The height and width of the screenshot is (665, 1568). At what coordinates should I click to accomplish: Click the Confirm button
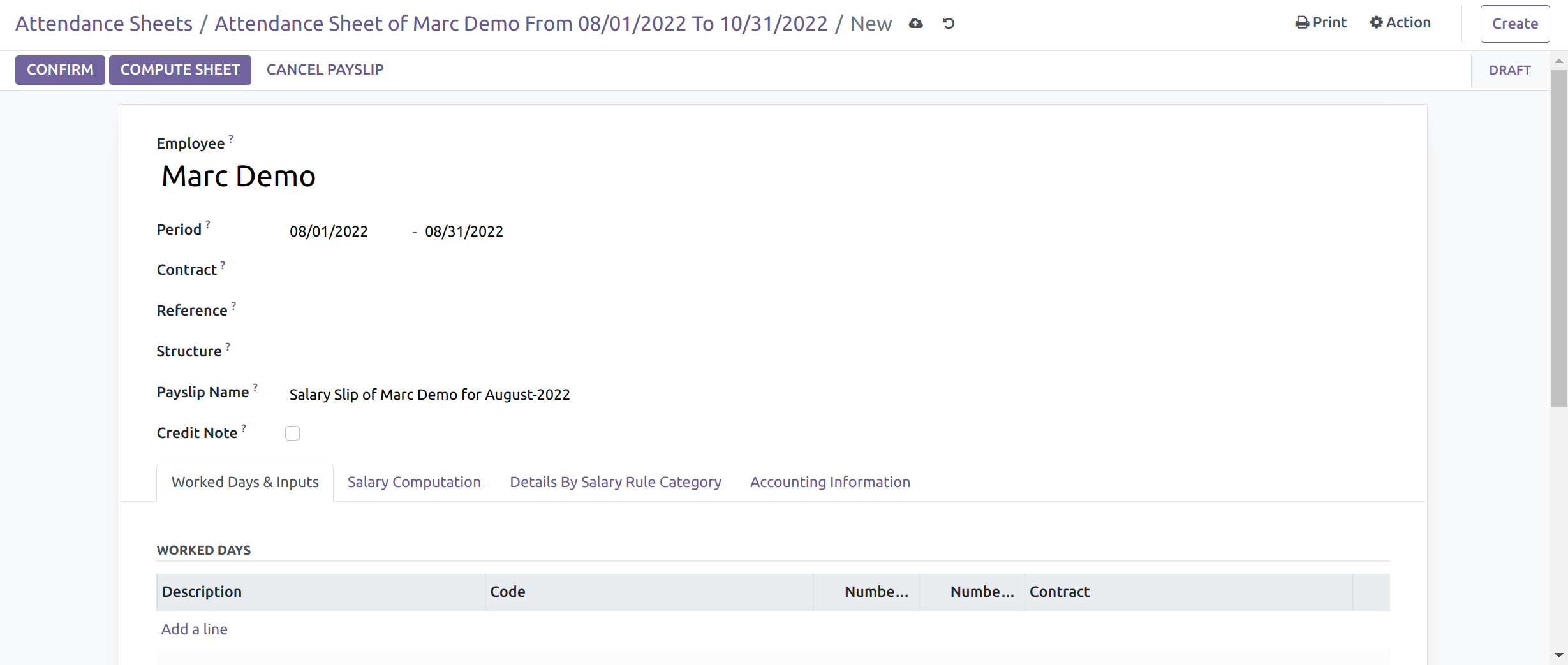tap(60, 70)
